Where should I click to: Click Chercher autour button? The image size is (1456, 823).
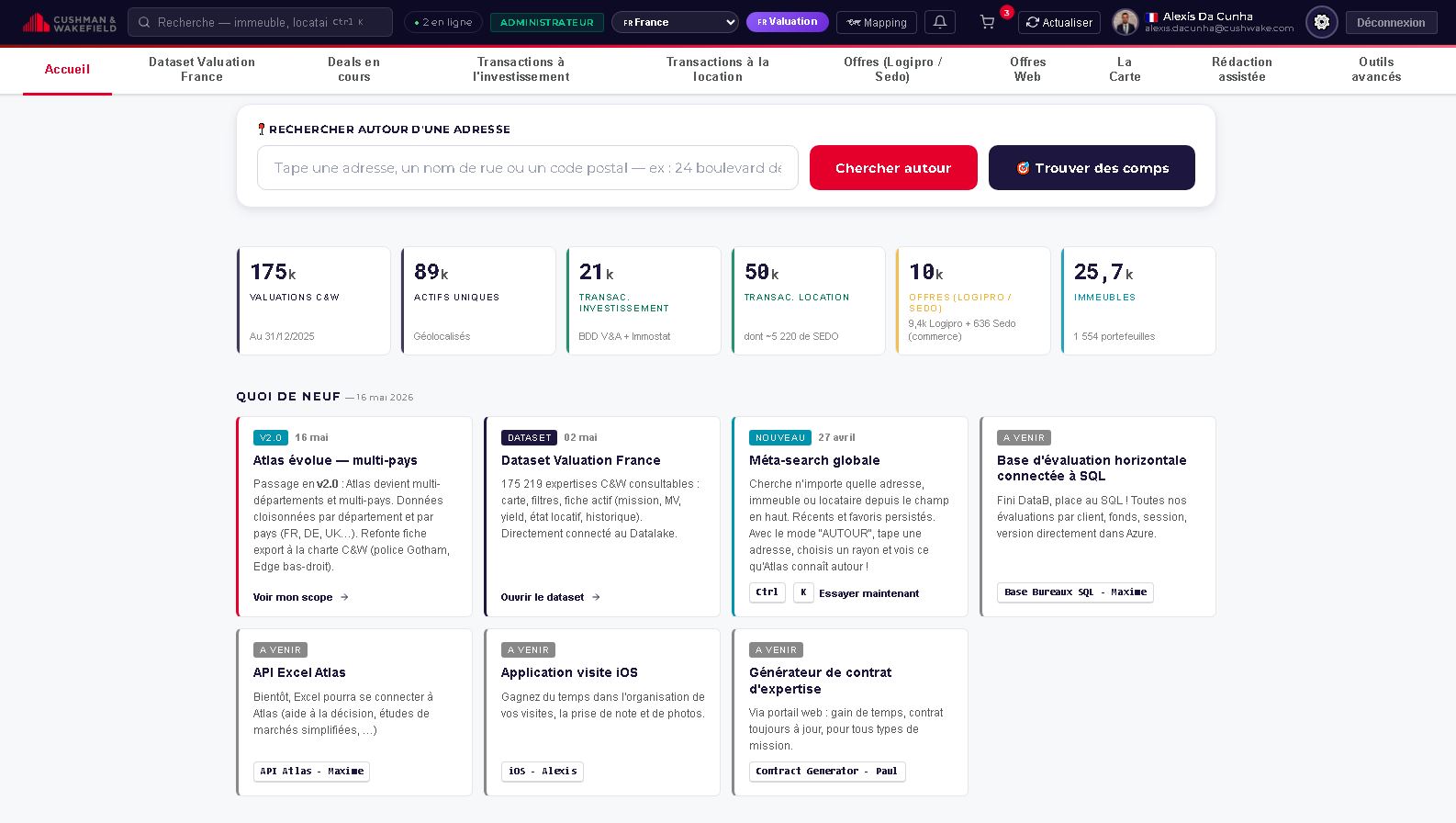click(x=893, y=168)
